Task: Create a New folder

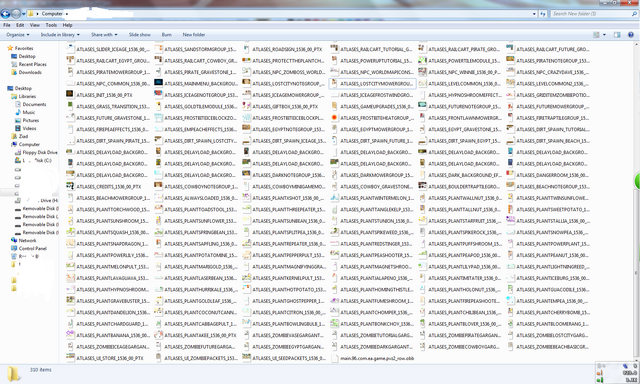Action: 194,35
